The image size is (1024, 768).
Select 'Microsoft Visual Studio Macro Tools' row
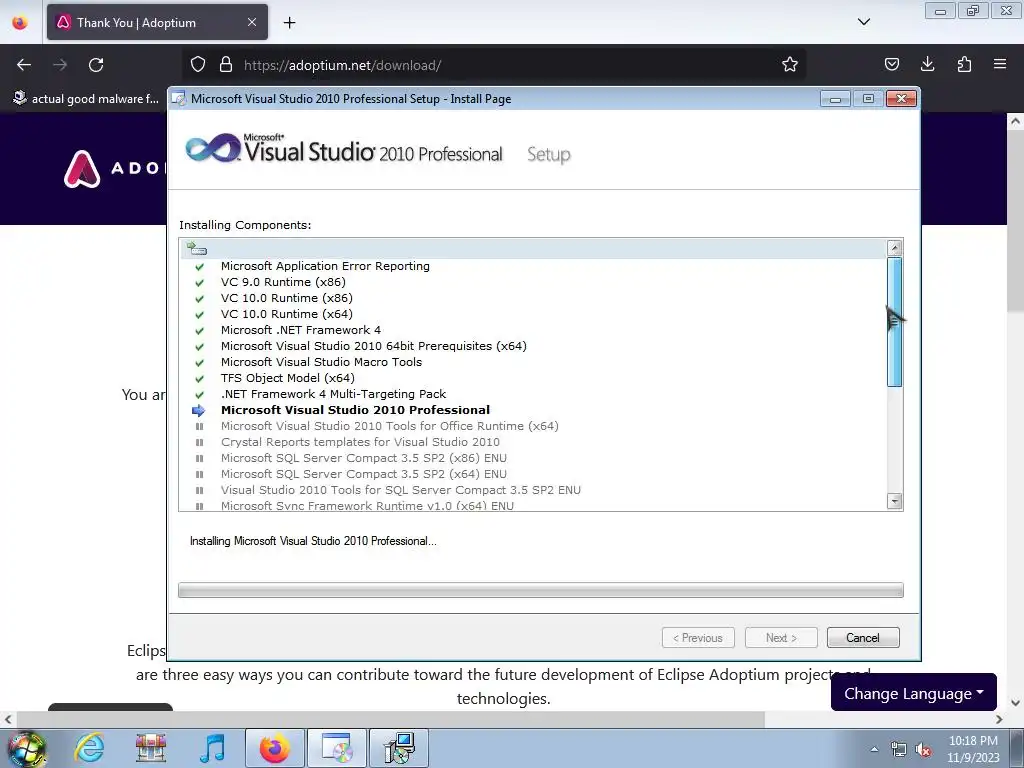321,362
